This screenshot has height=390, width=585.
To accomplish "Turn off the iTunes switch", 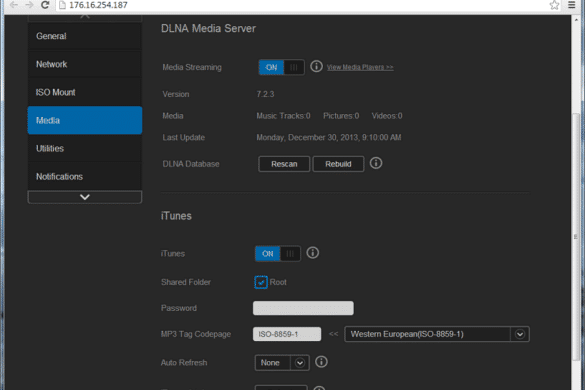I will (x=278, y=254).
